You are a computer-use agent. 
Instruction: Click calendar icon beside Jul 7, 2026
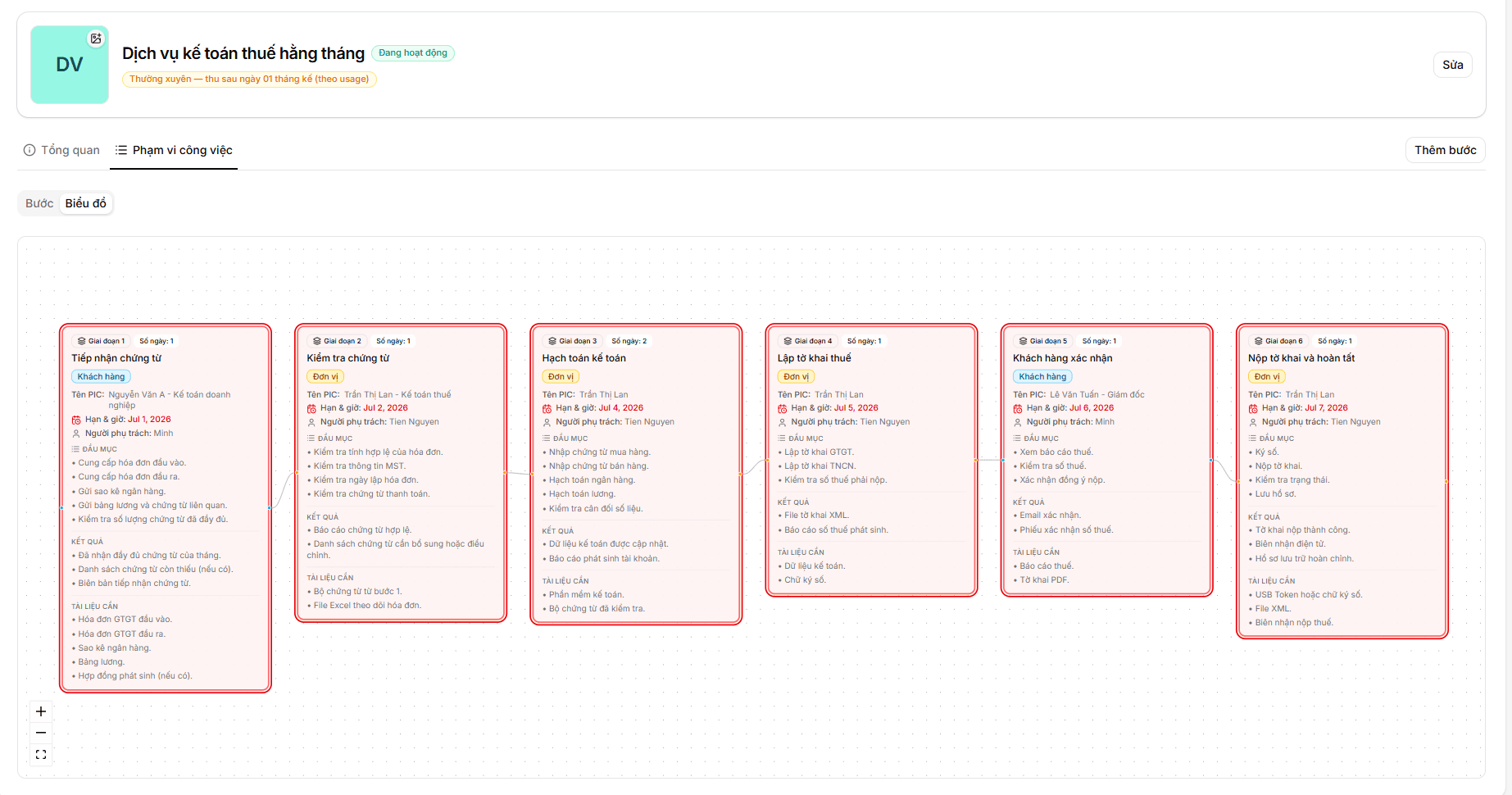click(x=1252, y=408)
